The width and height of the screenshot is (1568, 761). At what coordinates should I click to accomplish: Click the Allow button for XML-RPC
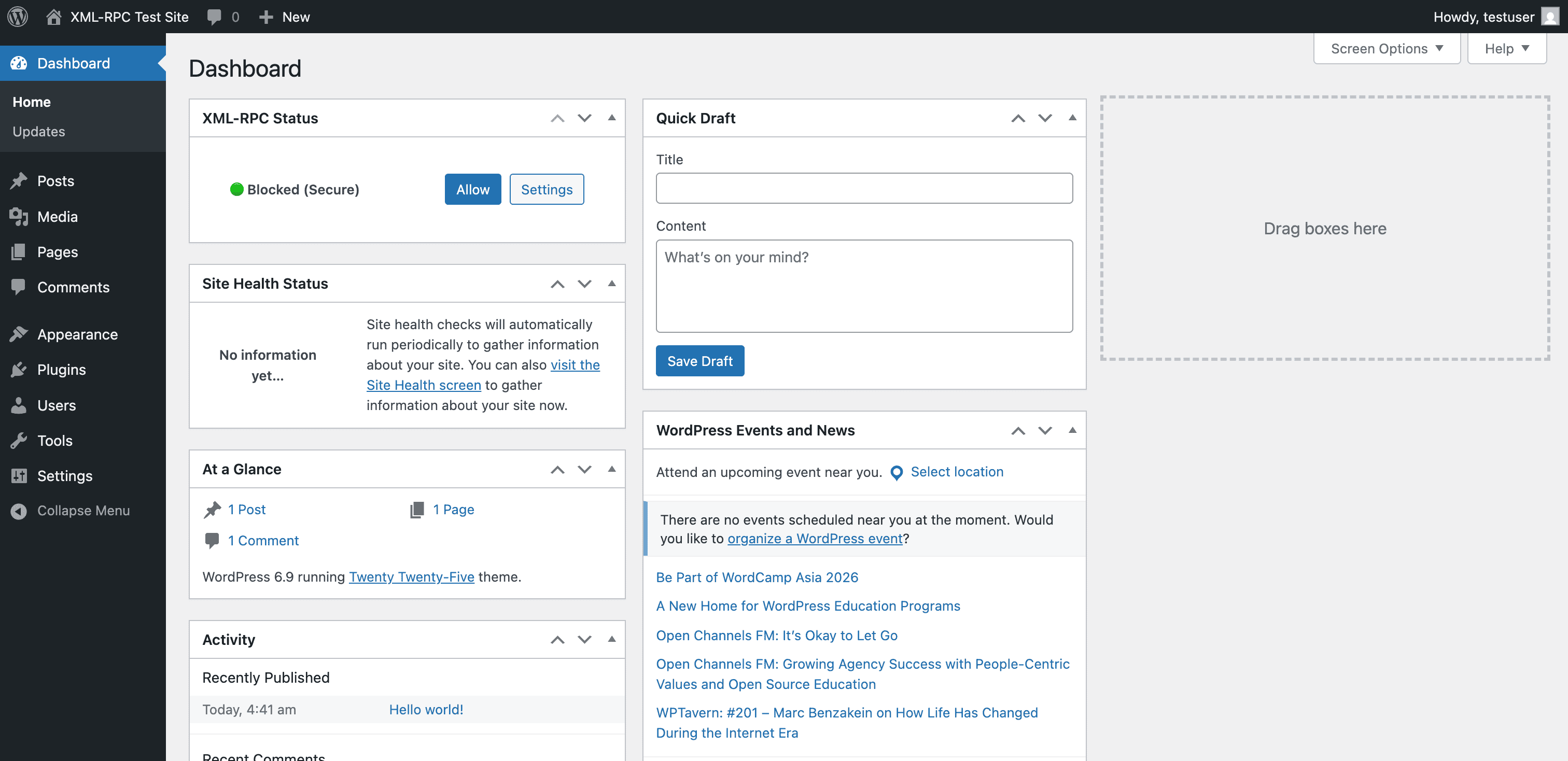tap(472, 189)
